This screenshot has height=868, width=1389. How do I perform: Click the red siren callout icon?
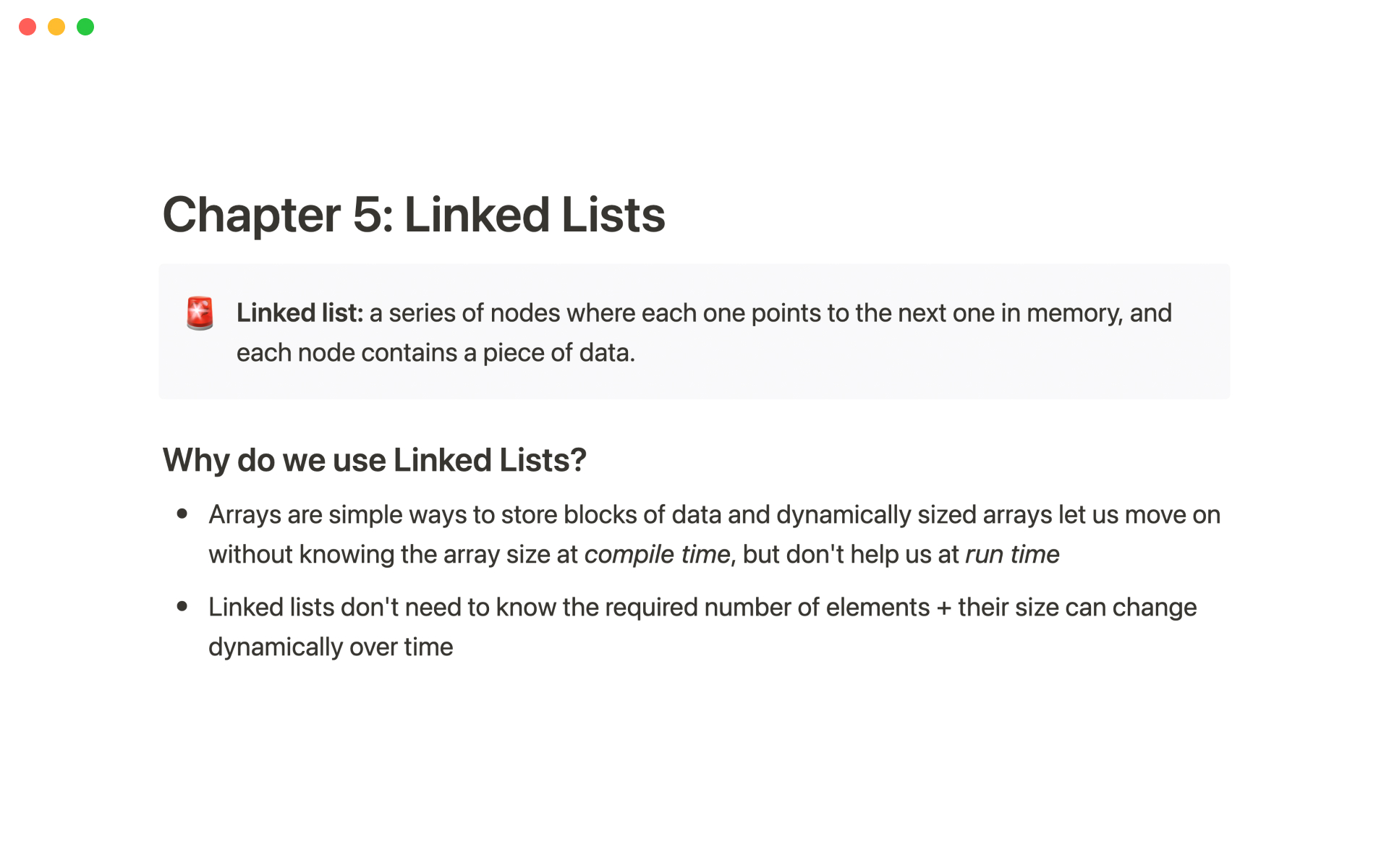click(x=200, y=313)
